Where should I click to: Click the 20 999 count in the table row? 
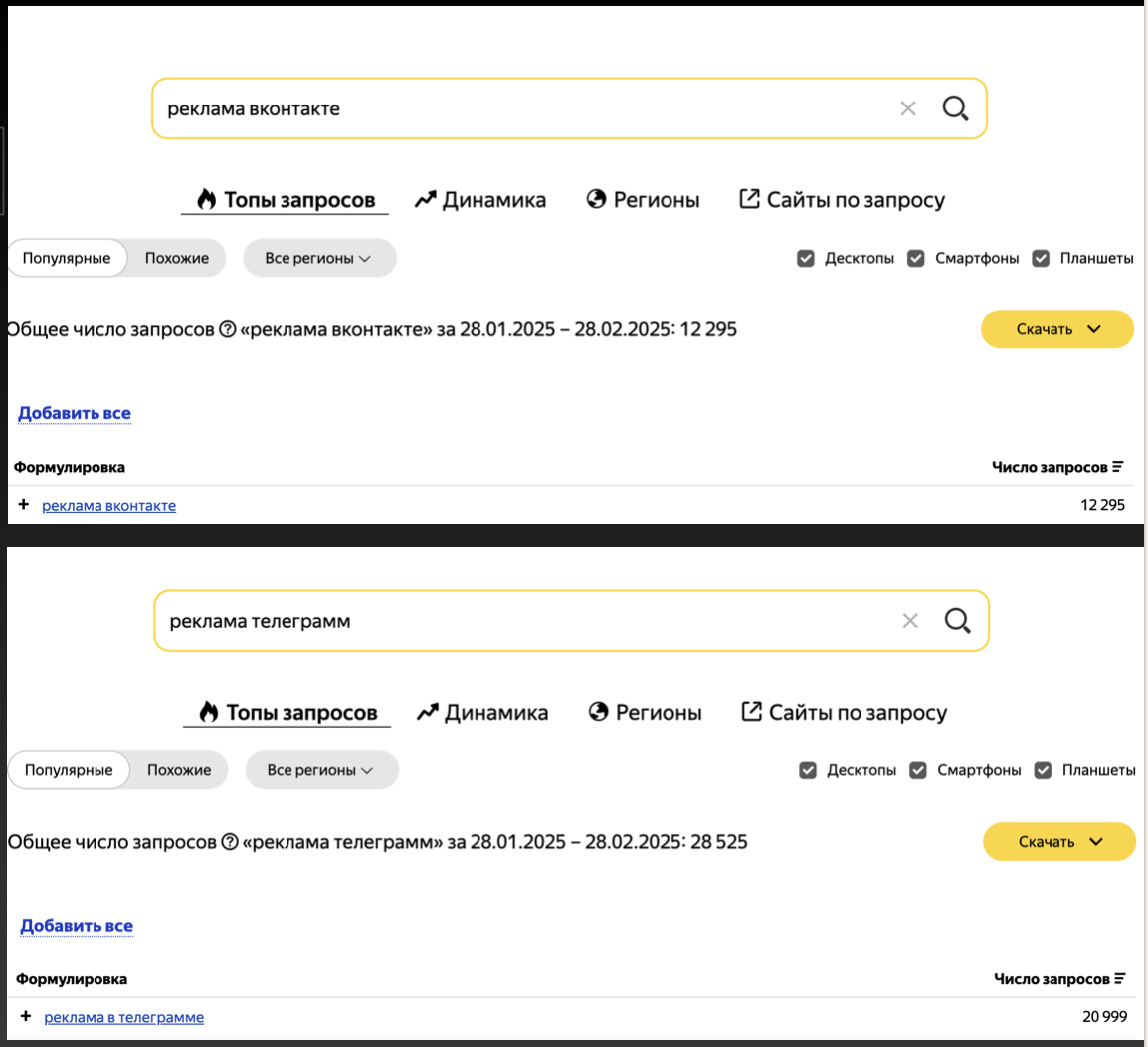[x=1105, y=1016]
